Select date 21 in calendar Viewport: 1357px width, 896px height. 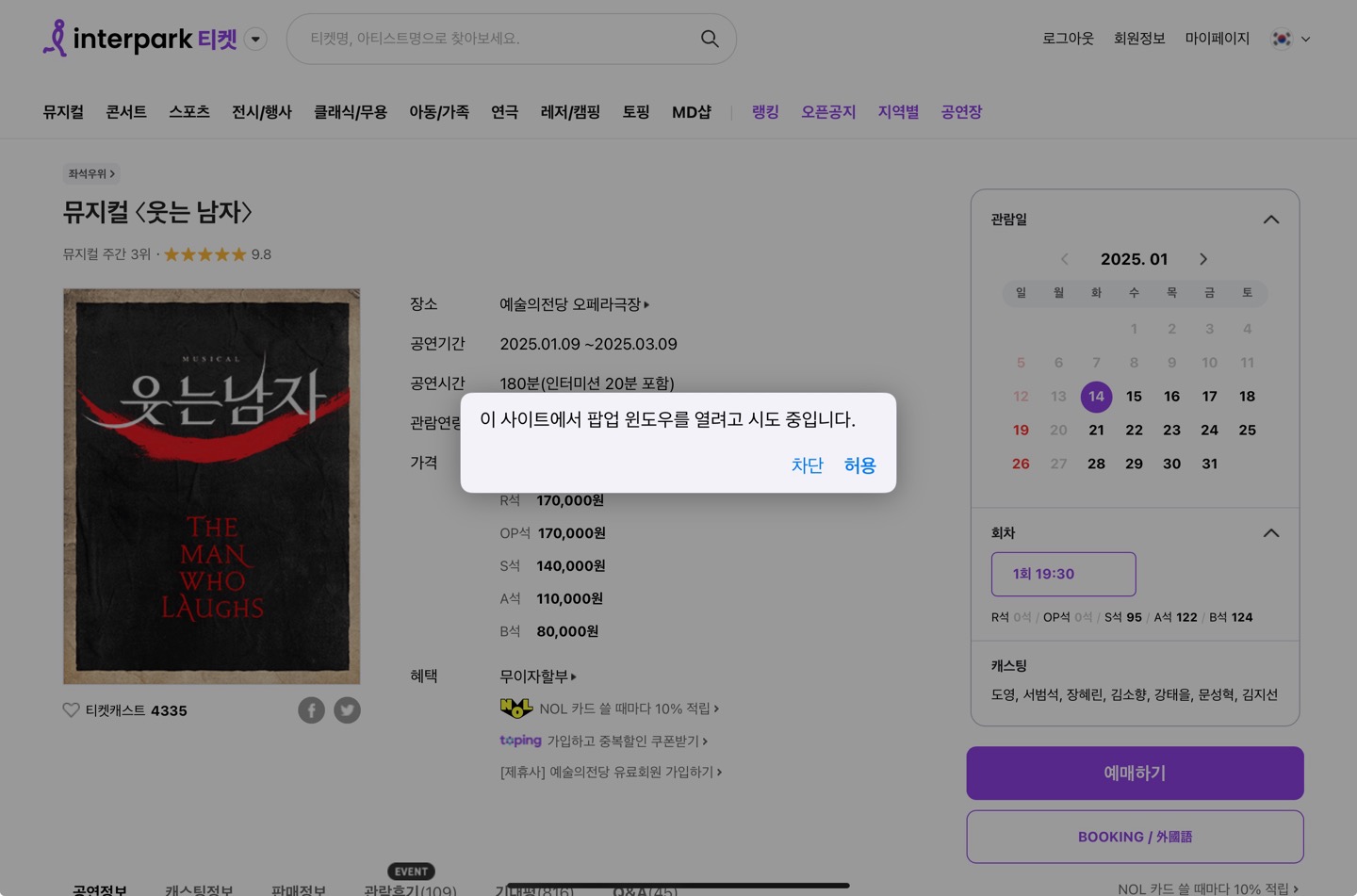pyautogui.click(x=1096, y=431)
